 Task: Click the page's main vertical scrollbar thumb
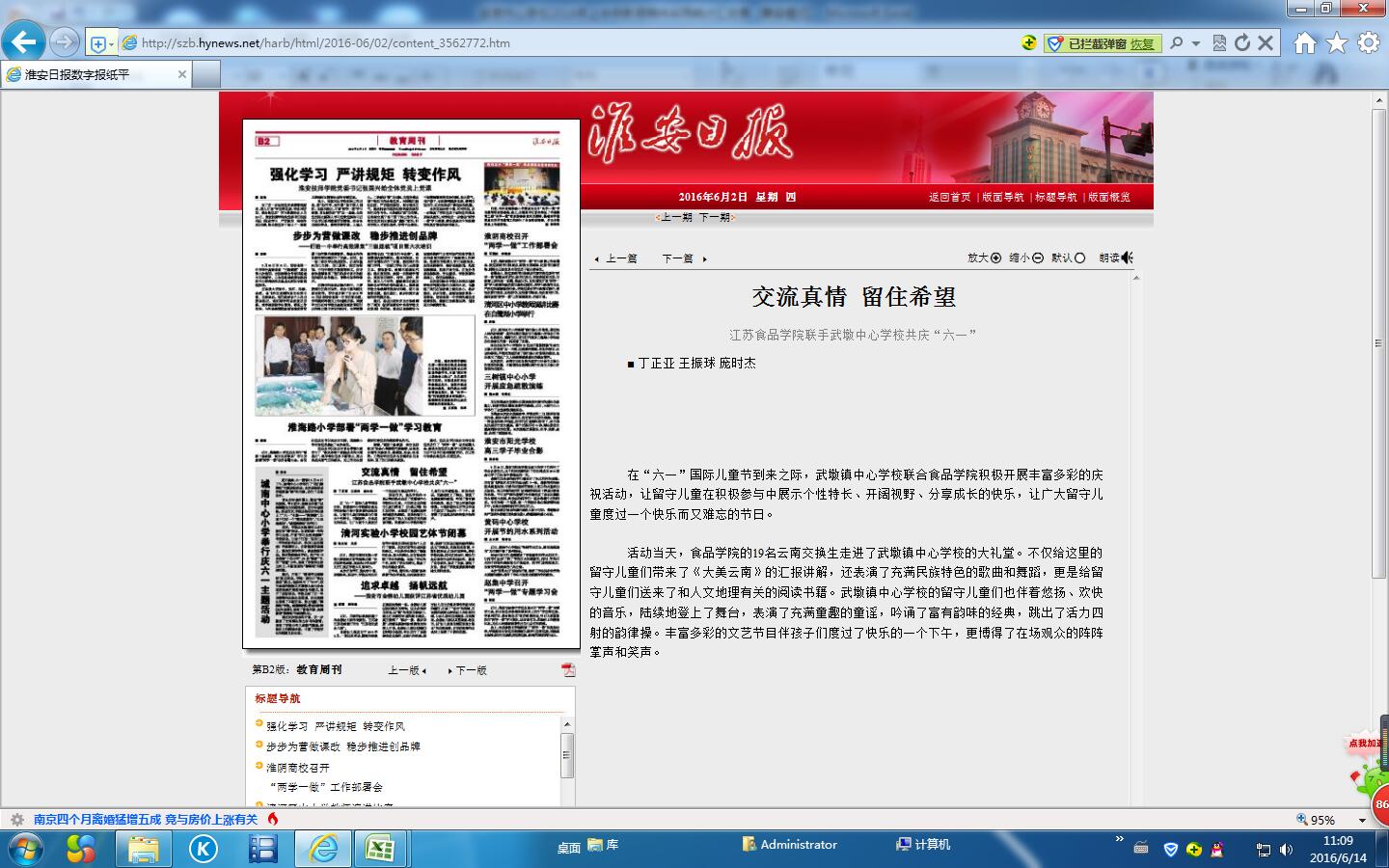coord(1379,342)
